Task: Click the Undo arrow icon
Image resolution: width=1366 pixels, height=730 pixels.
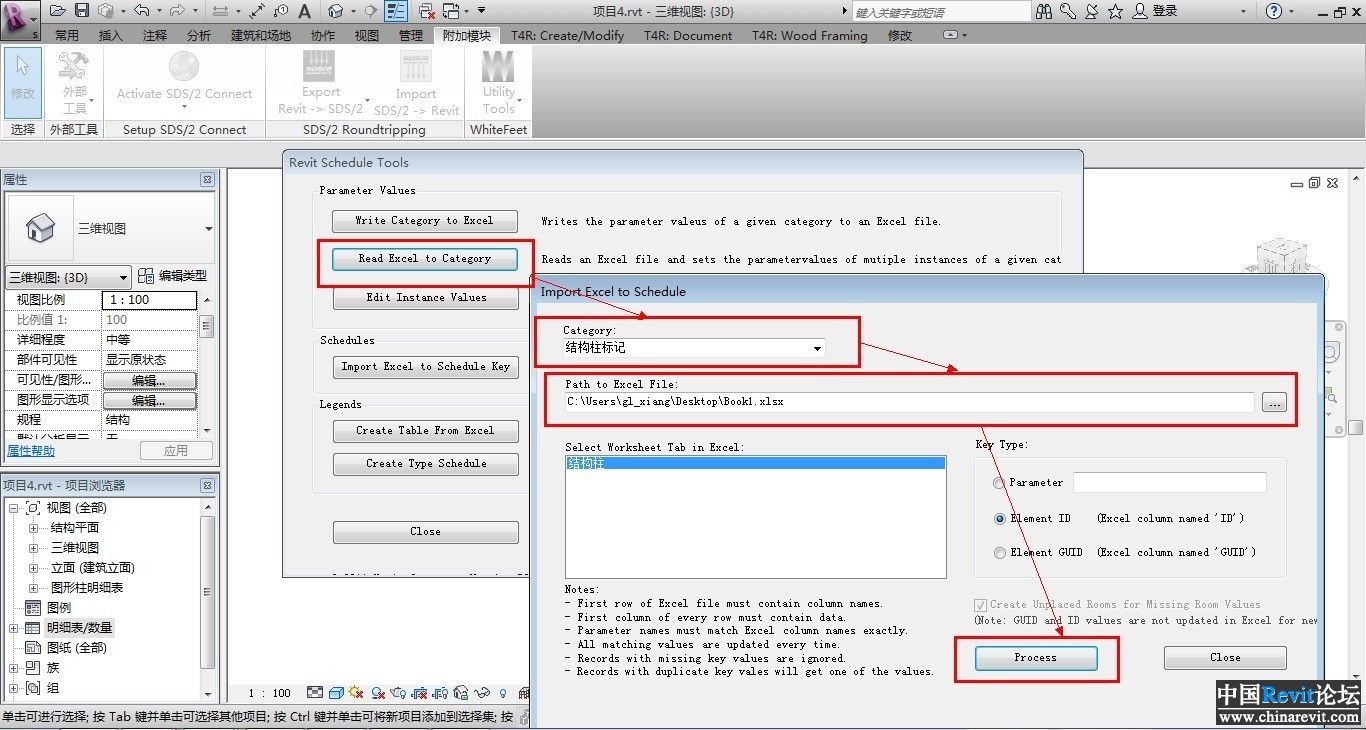Action: click(x=142, y=10)
